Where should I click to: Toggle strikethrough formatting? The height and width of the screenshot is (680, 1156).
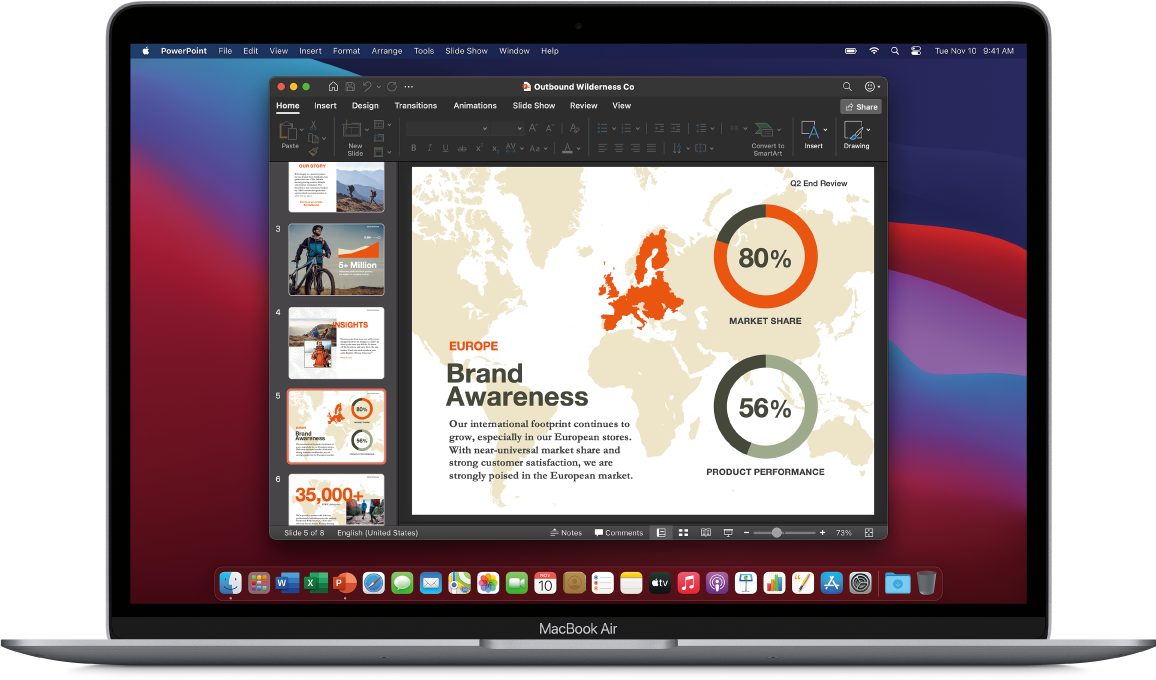462,148
